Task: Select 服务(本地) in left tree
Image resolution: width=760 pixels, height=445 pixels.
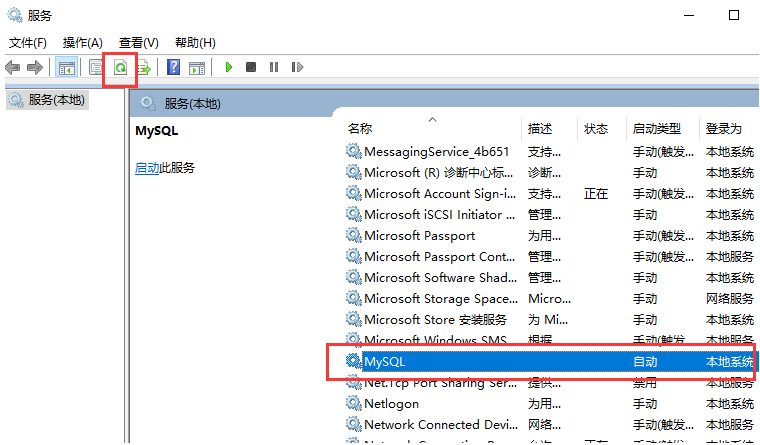Action: [x=47, y=100]
